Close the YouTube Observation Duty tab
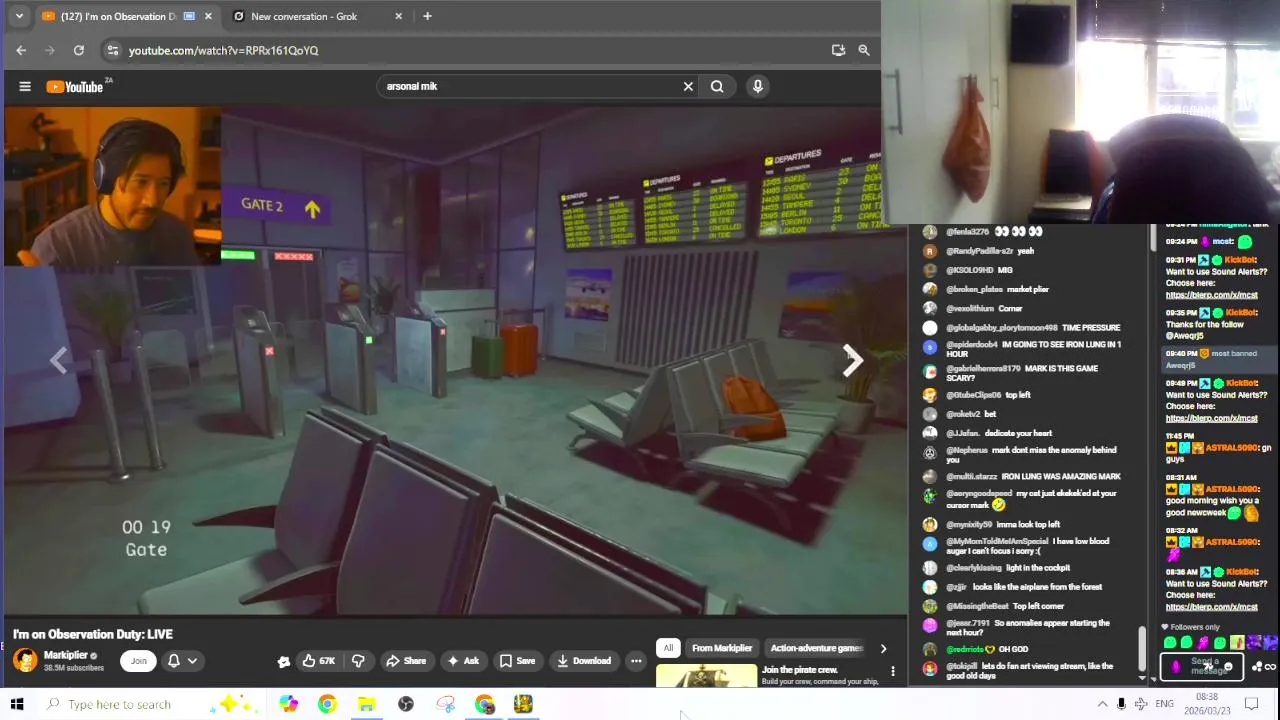 208,16
